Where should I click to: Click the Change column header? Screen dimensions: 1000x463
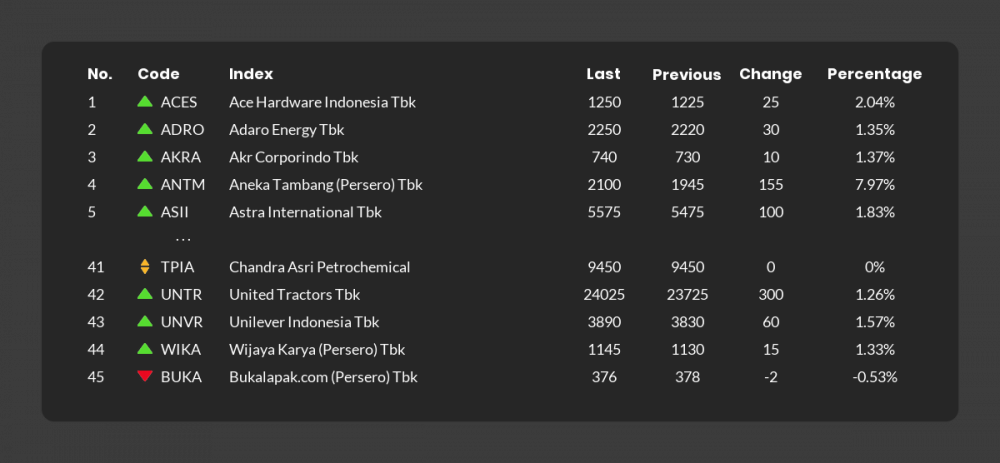(770, 74)
